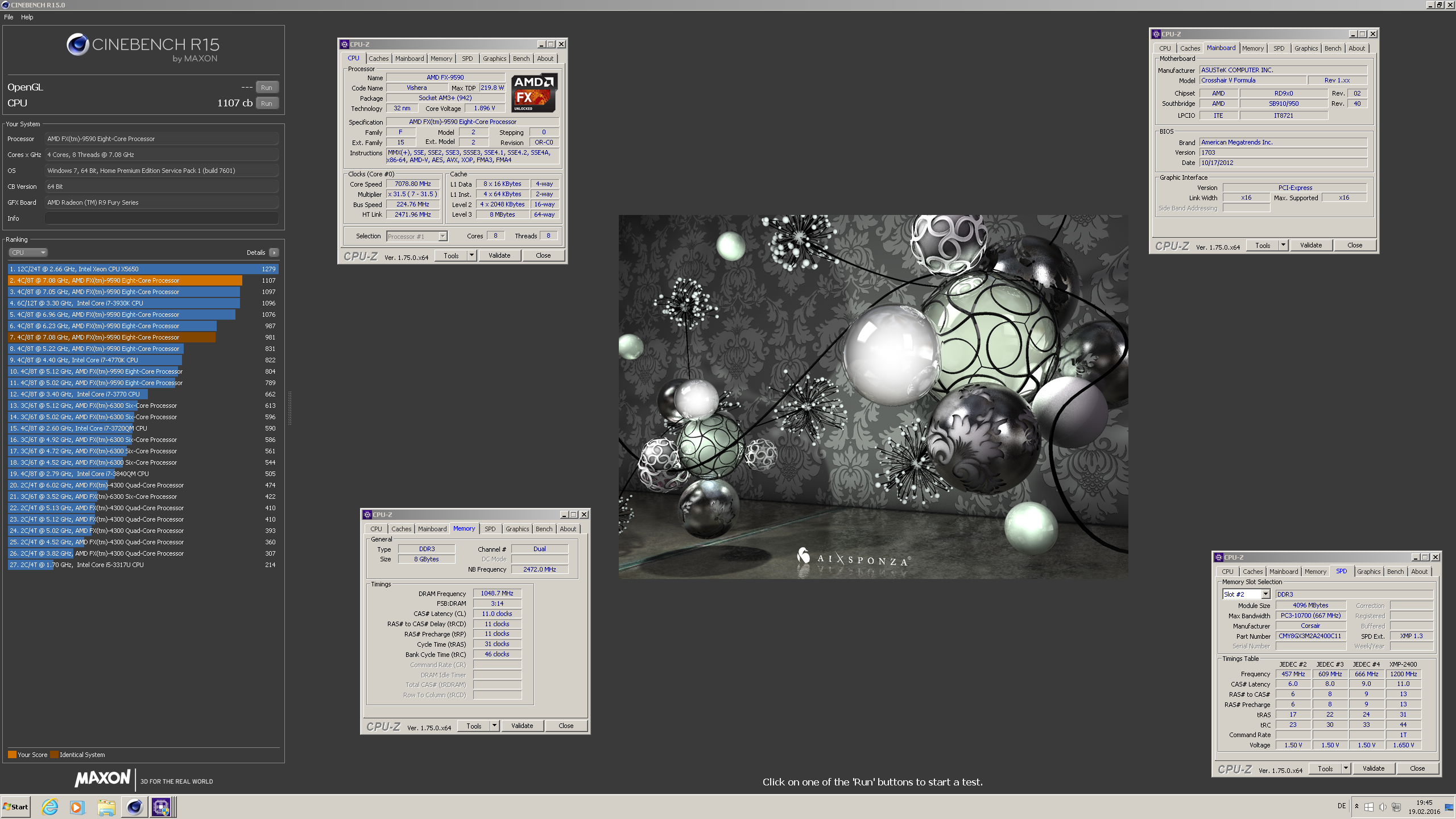Viewport: 1456px width, 819px height.
Task: Click Tools in the CPU-Z SPD window
Action: coord(1325,768)
